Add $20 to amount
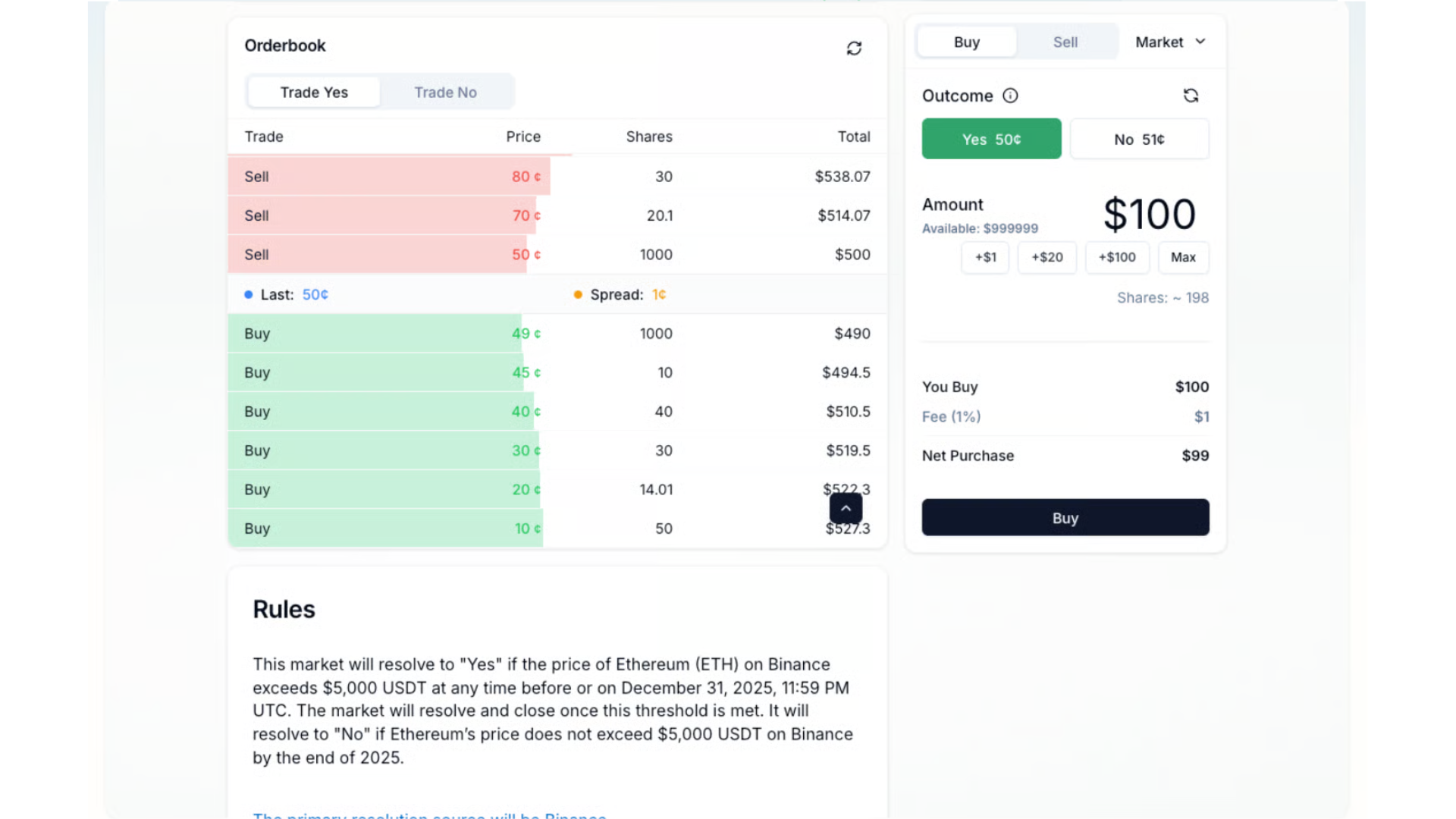1456x819 pixels. (x=1046, y=258)
